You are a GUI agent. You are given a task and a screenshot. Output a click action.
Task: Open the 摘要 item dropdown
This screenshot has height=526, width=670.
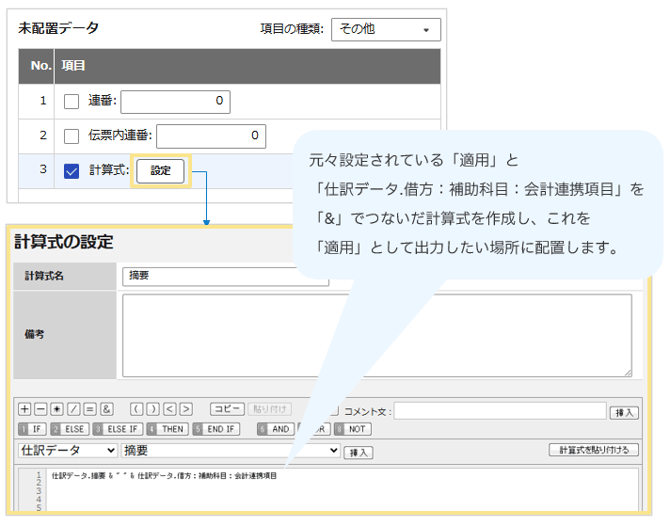[x=231, y=450]
